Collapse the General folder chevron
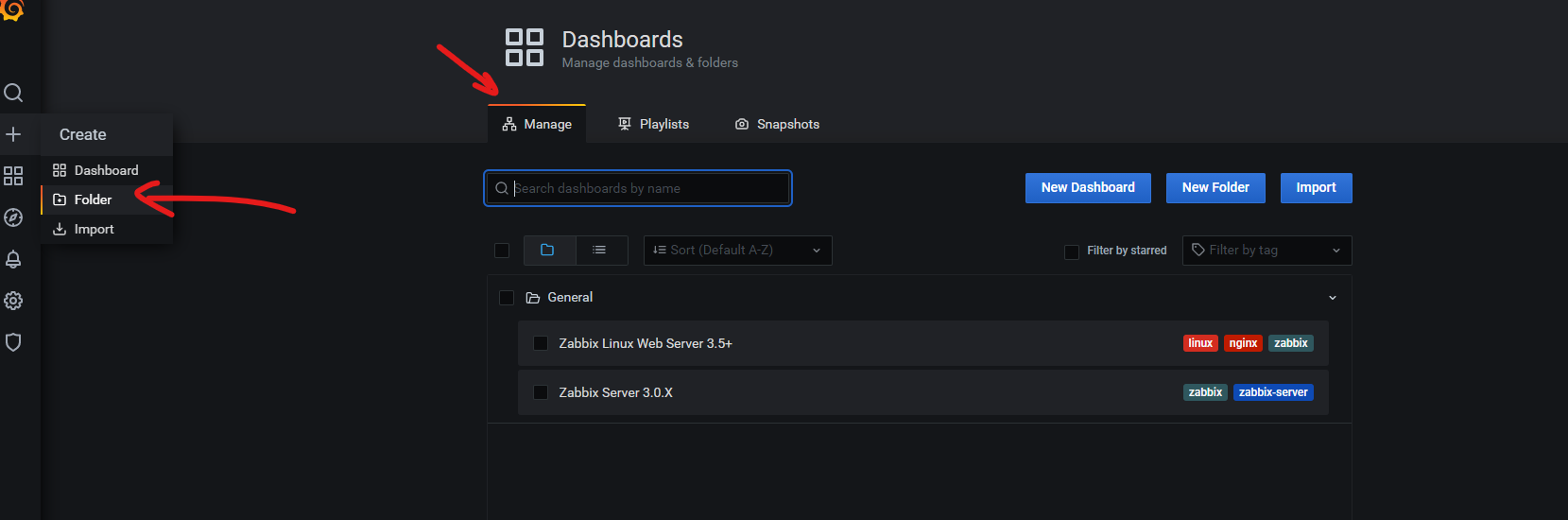This screenshot has width=1568, height=520. click(x=1333, y=298)
